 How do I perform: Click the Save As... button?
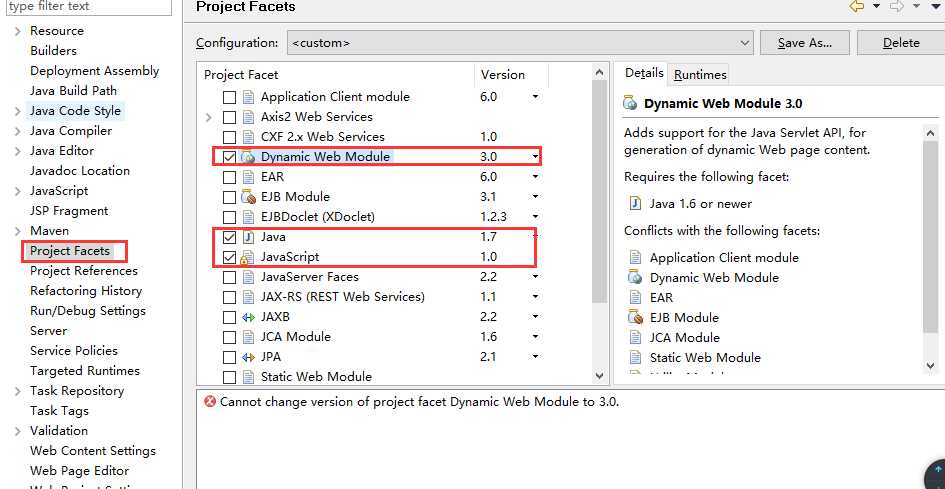coord(805,43)
